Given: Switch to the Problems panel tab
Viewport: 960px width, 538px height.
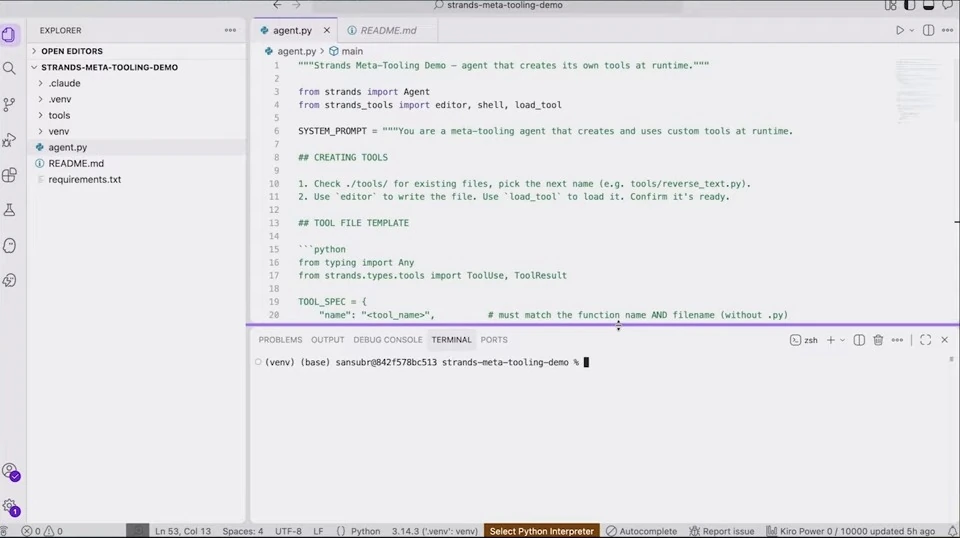Looking at the screenshot, I should [280, 340].
